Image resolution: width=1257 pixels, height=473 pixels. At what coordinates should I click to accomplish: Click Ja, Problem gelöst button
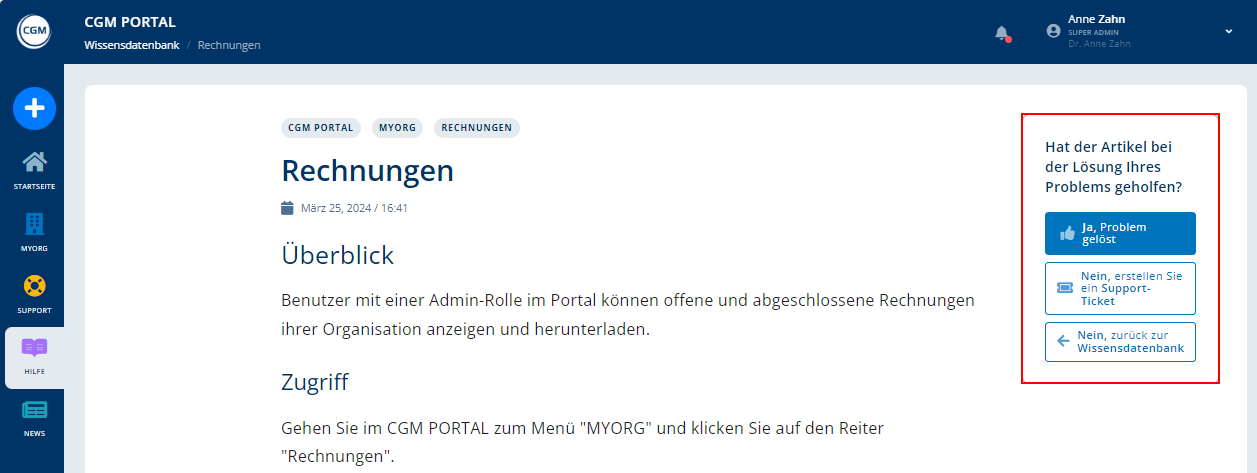pos(1120,233)
